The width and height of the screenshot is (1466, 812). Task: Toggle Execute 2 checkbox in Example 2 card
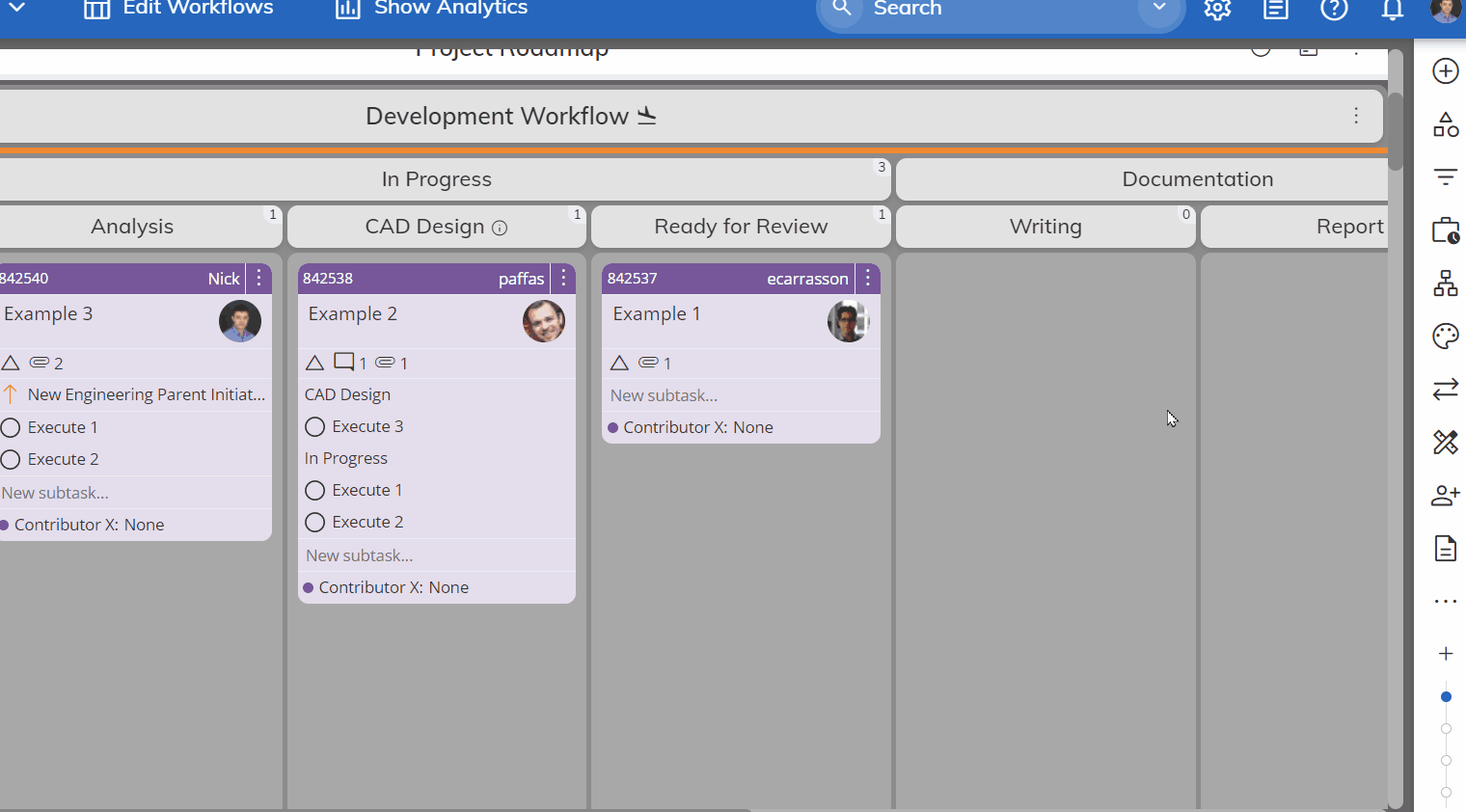(x=314, y=522)
